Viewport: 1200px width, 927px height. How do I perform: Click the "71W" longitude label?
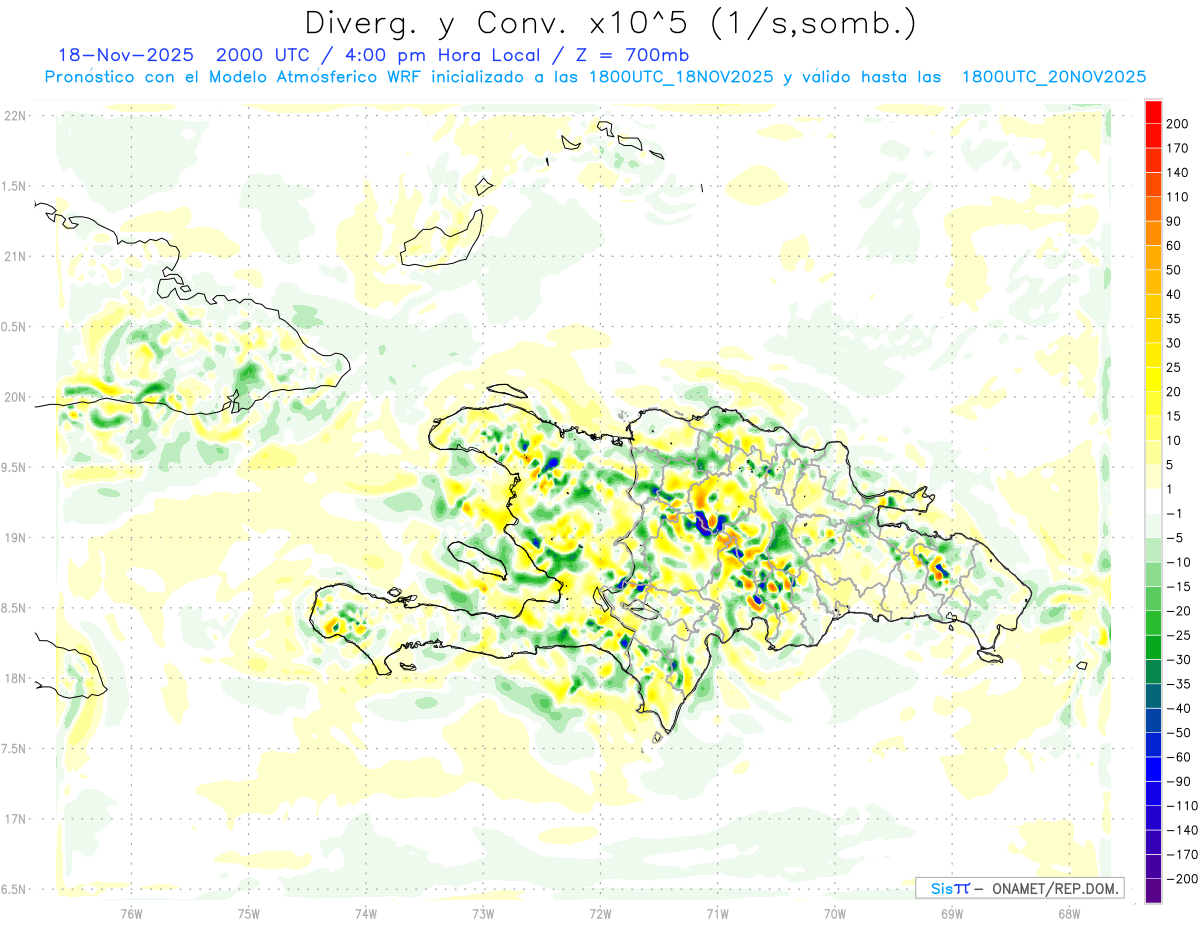point(717,913)
